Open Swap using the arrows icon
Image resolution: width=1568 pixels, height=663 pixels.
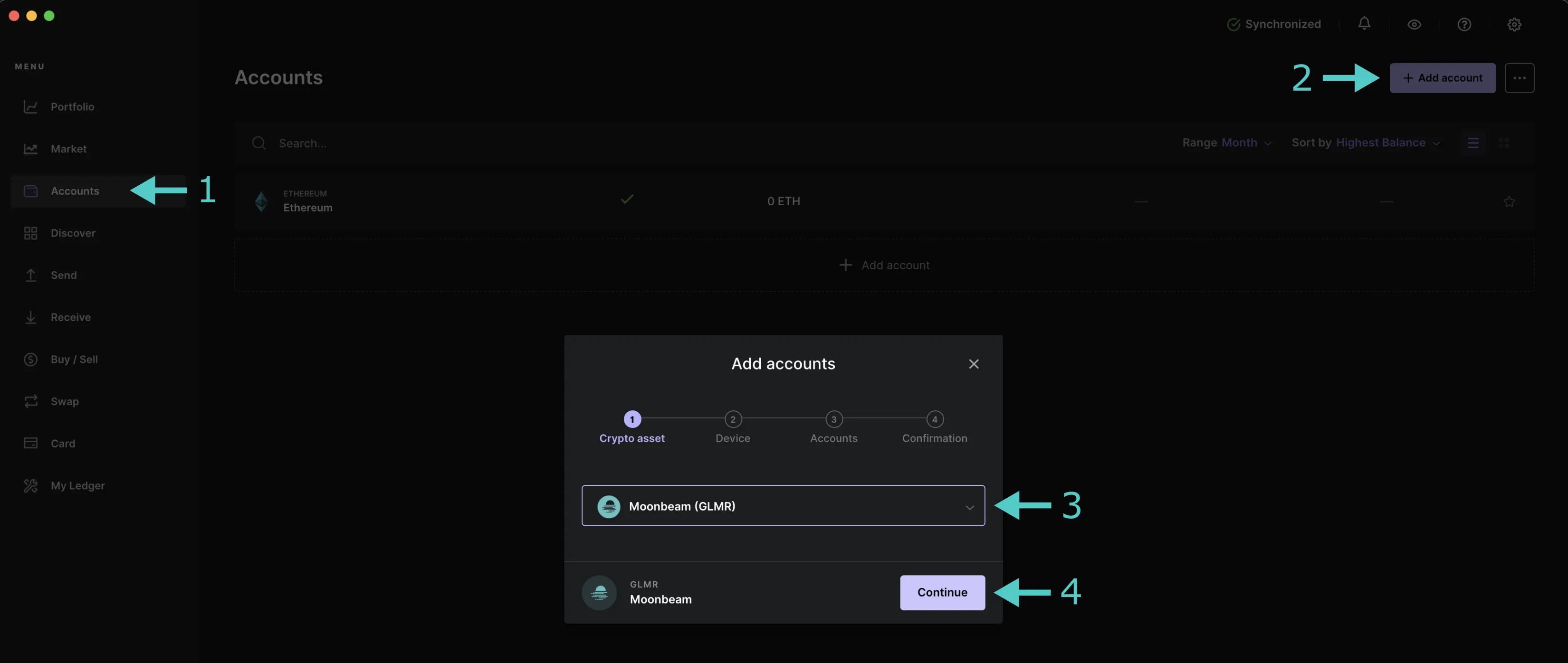[x=31, y=401]
